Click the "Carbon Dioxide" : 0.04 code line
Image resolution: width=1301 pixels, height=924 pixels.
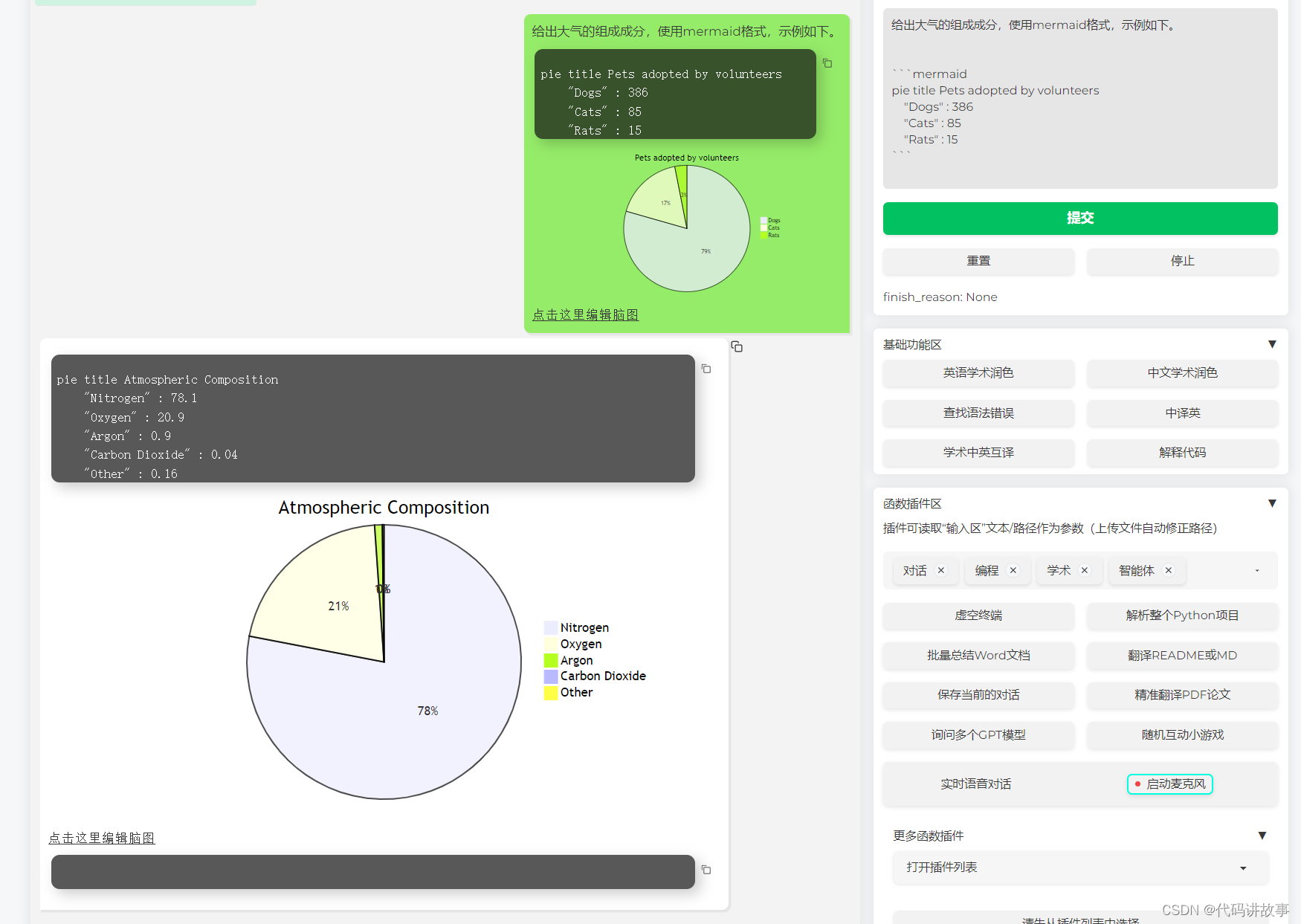(x=161, y=455)
